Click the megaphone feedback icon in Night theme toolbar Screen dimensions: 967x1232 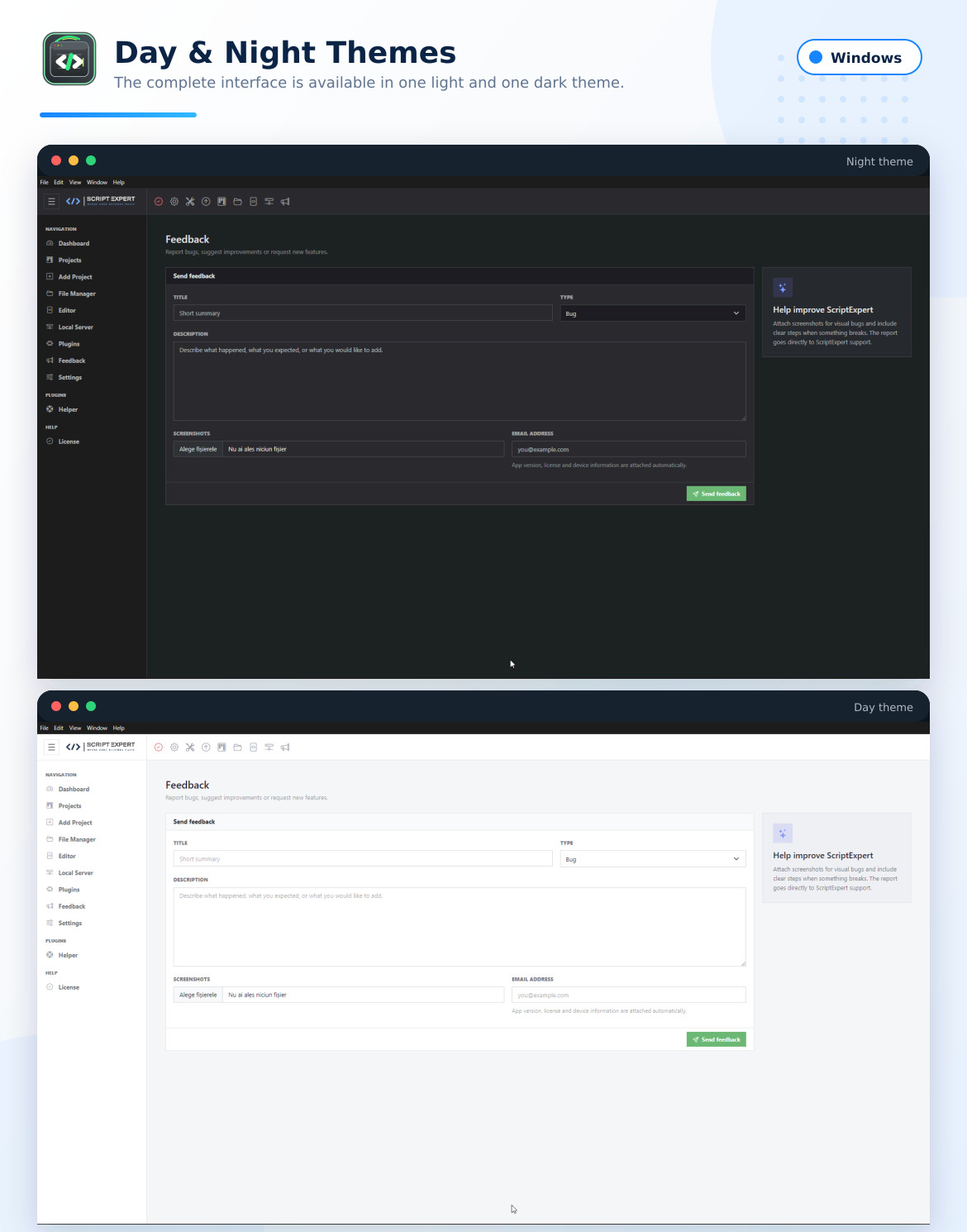coord(285,202)
